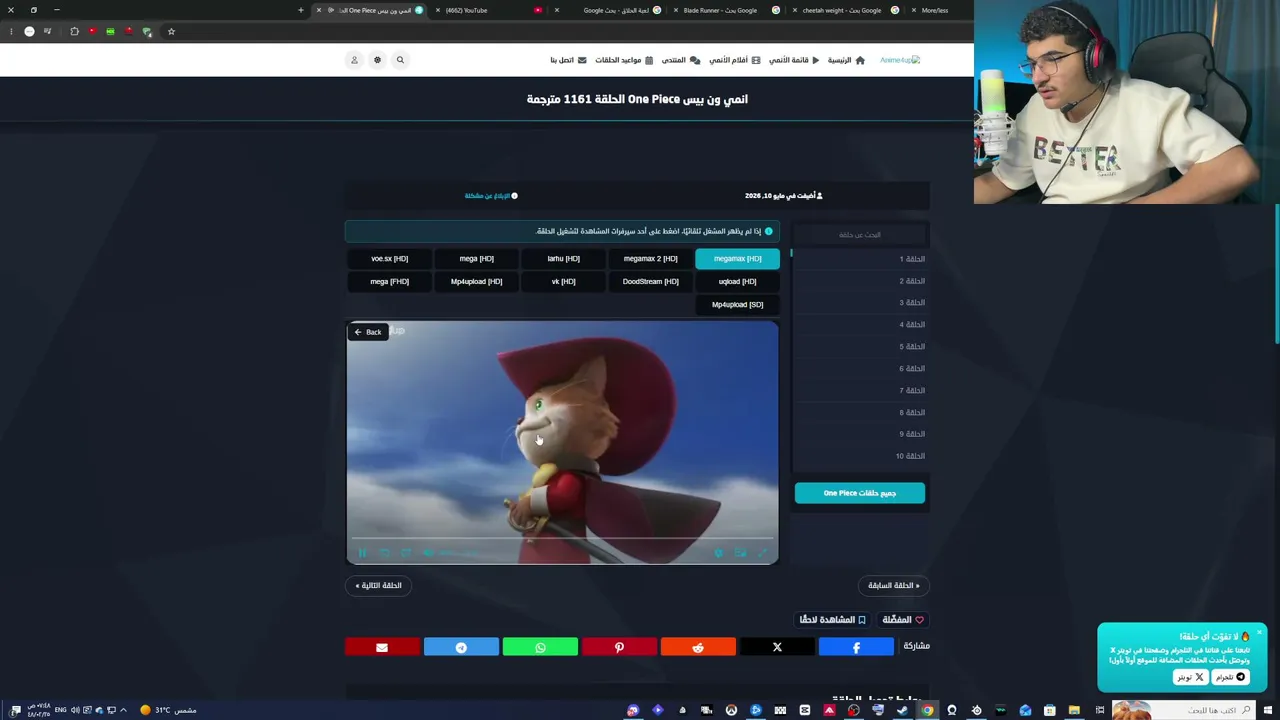This screenshot has width=1280, height=720.
Task: Toggle the theme gear icon in header
Action: (x=377, y=60)
